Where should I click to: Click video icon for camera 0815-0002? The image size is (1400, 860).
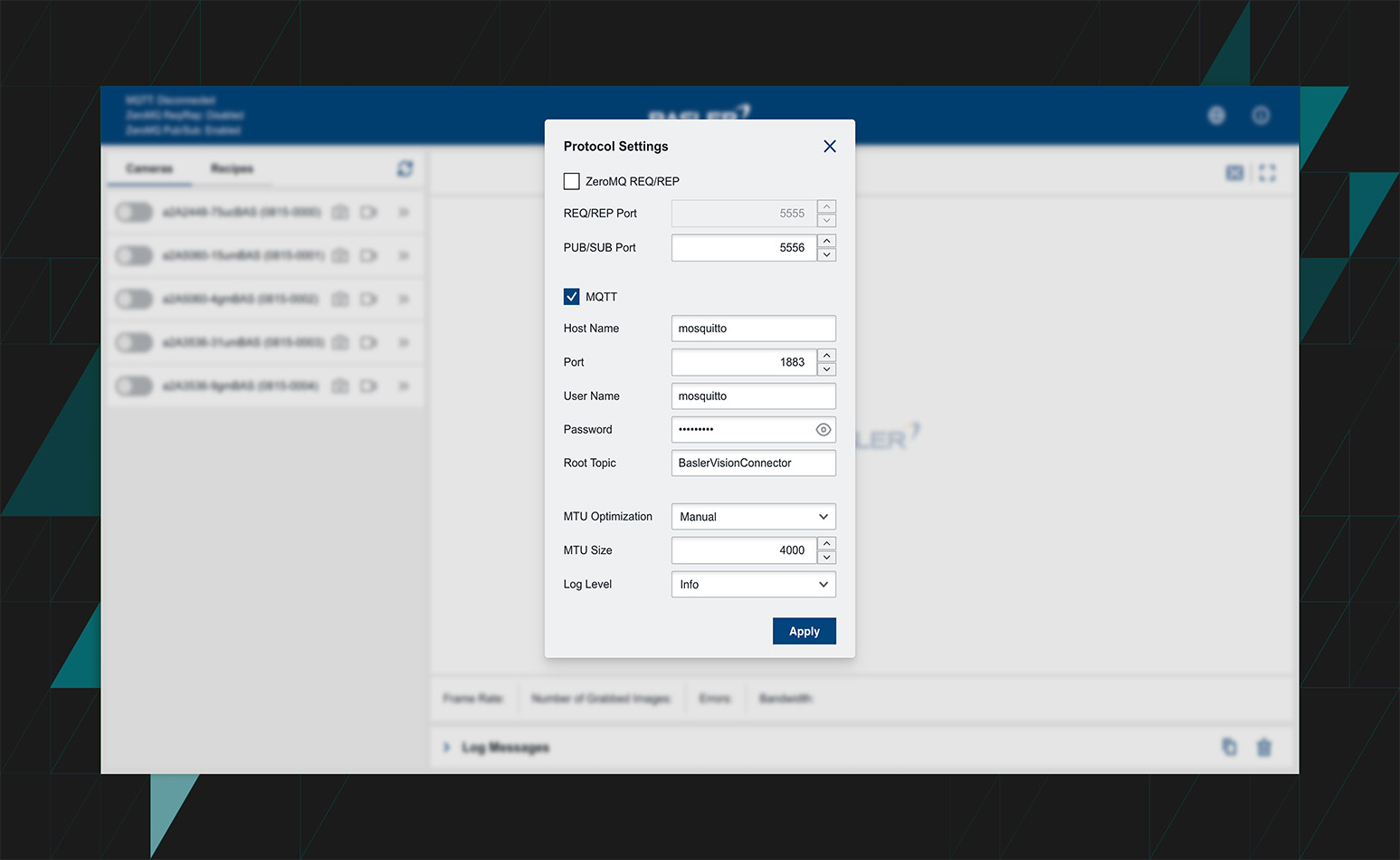368,299
